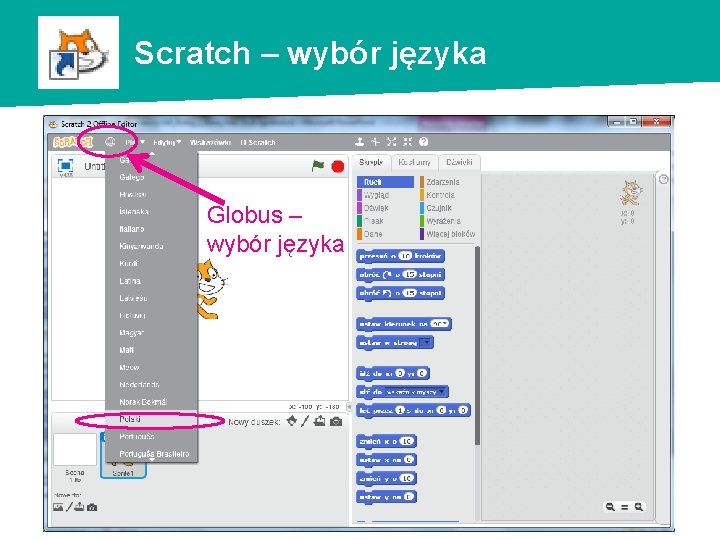
Task: Paint new sprite with brush icon
Action: pos(305,421)
